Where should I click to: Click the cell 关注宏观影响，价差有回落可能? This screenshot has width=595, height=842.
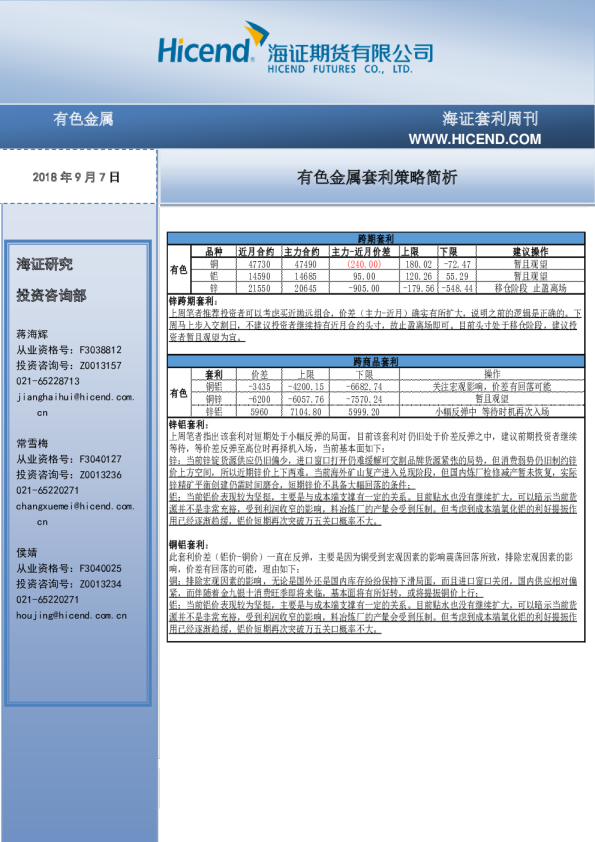pyautogui.click(x=492, y=387)
